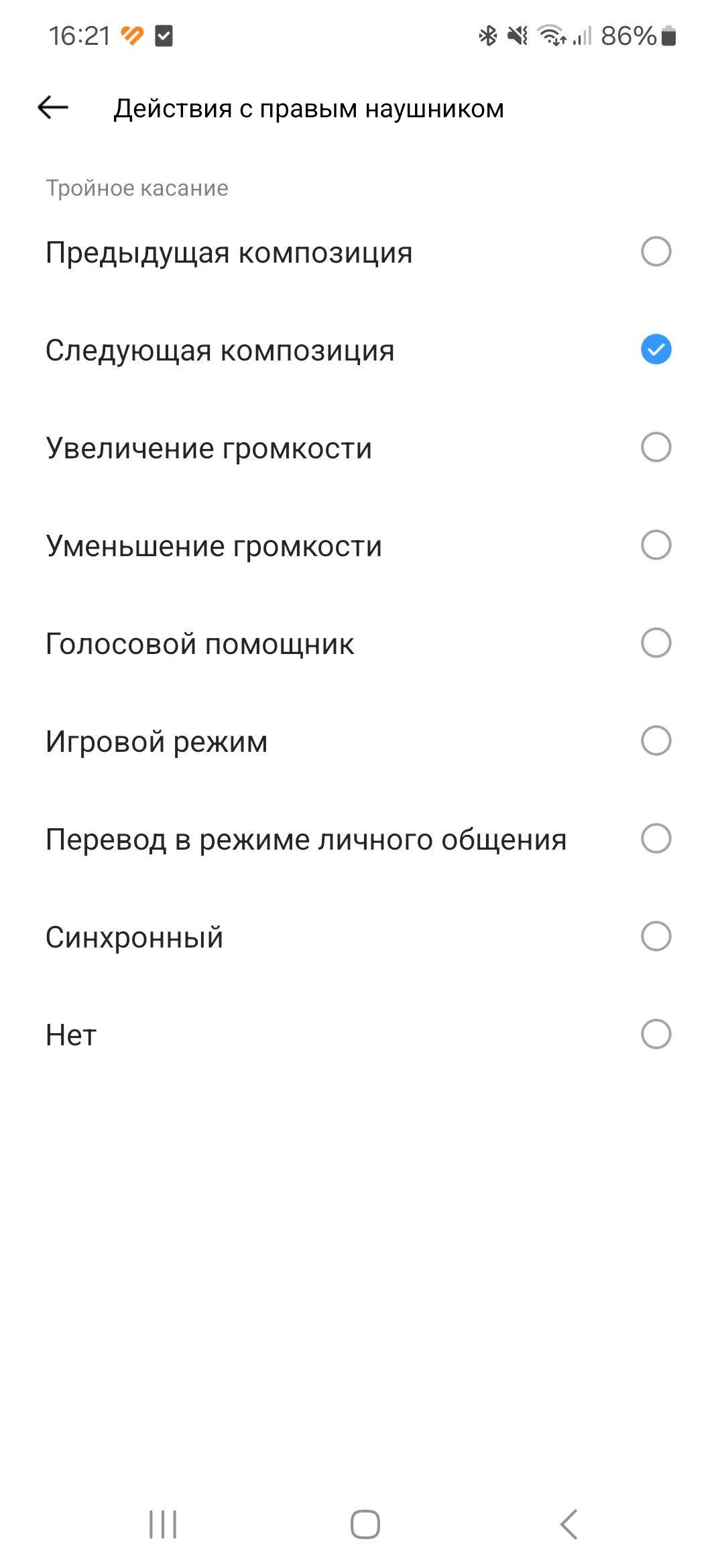
Task: Open recent apps navigation button
Action: tap(163, 1524)
